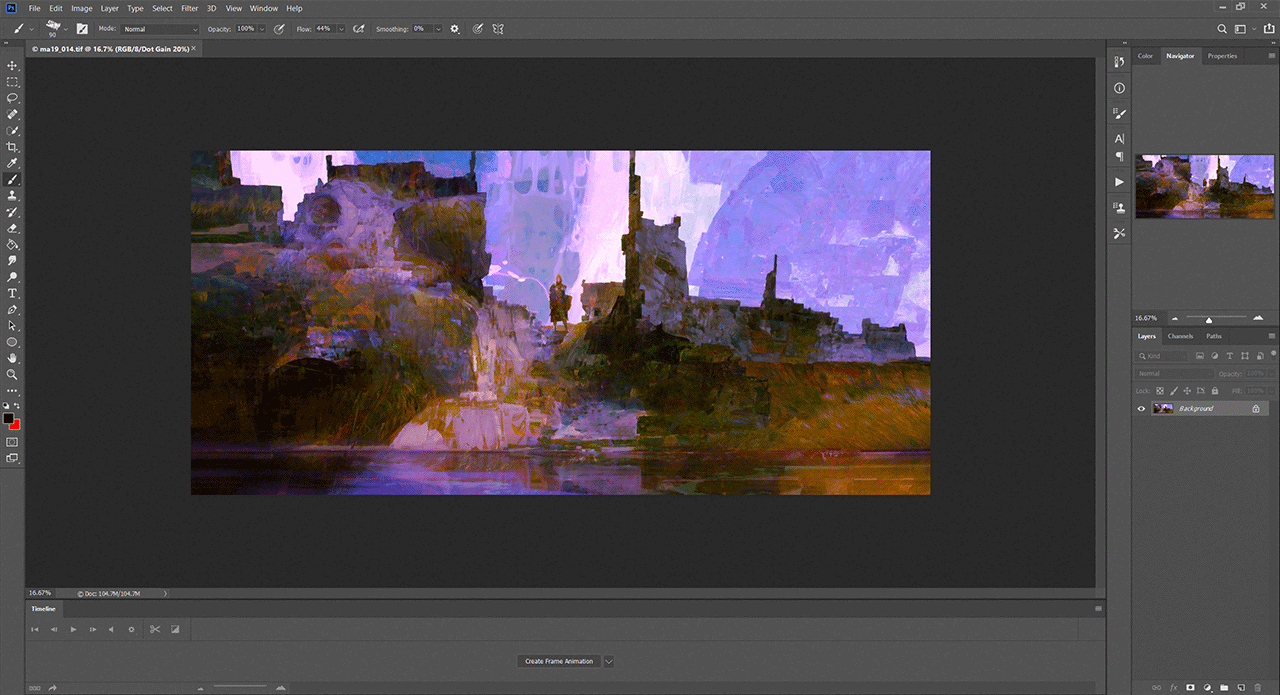
Task: Open the Actions panel play icon in dock
Action: (x=1119, y=182)
